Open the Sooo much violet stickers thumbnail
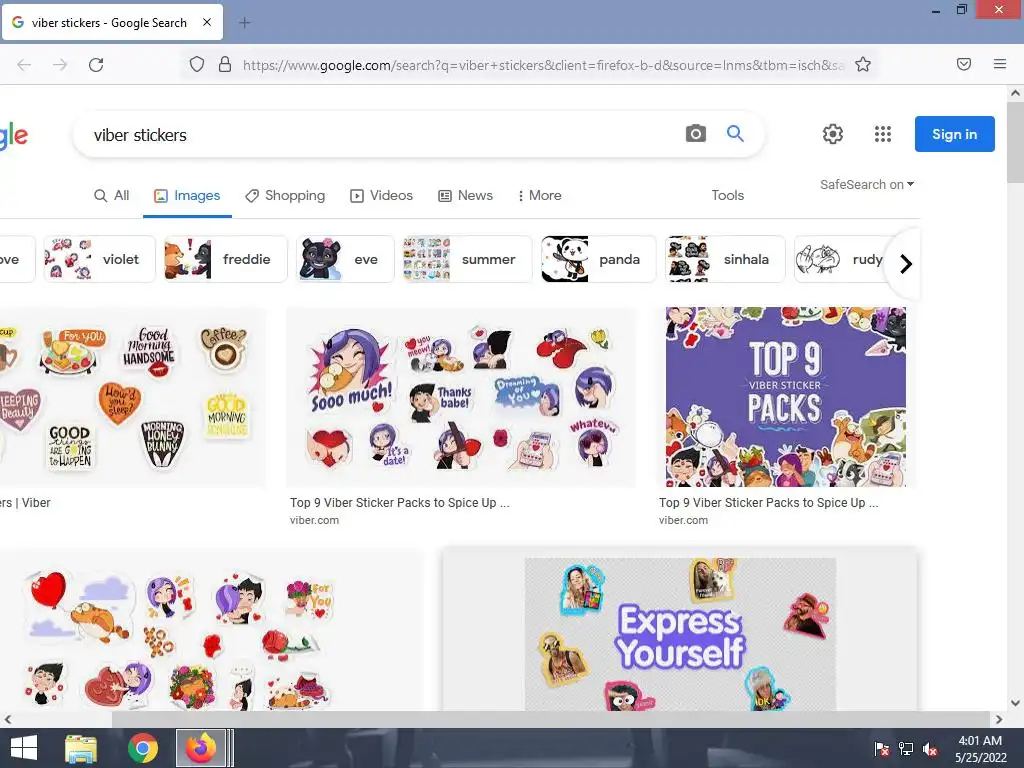The height and width of the screenshot is (768, 1024). [461, 397]
